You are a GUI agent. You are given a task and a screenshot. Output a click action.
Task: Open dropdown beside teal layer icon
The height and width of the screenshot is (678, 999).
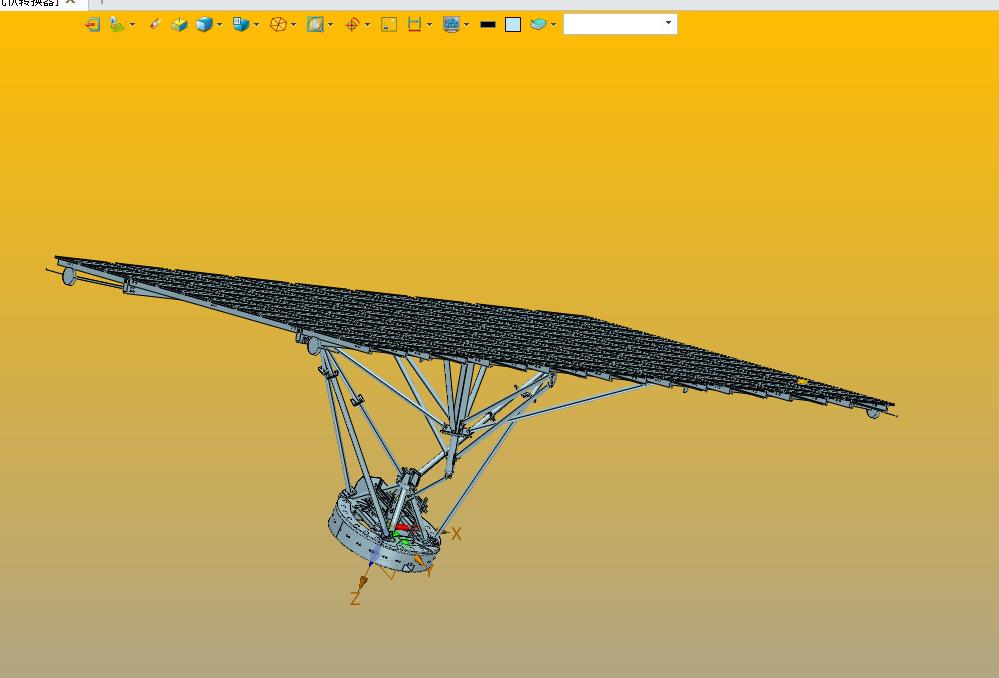554,24
